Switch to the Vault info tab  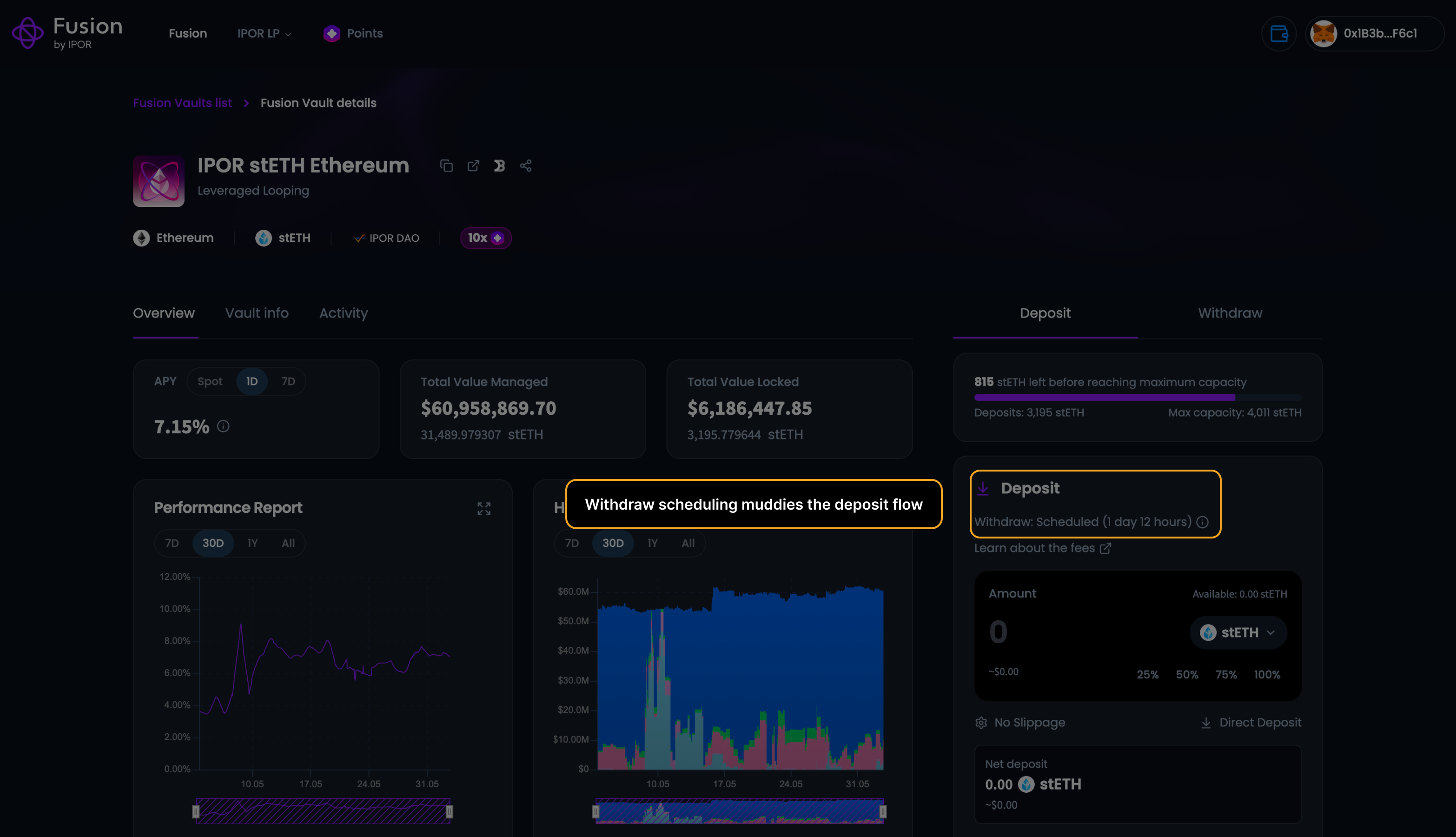click(257, 313)
